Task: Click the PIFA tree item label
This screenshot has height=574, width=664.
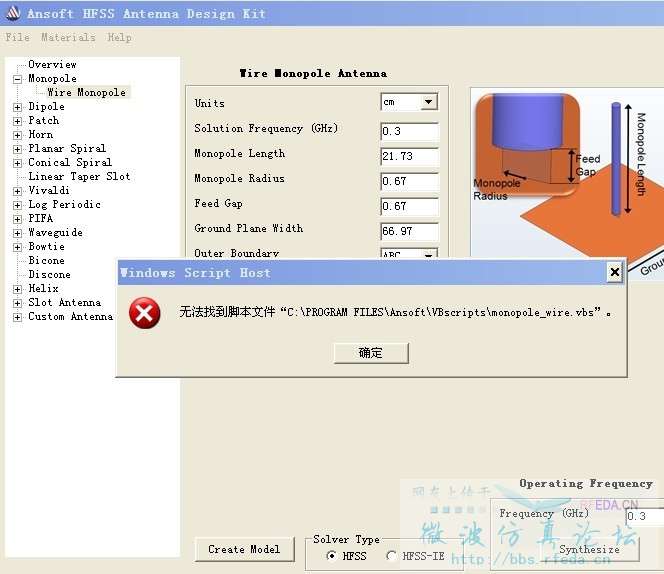Action: 41,218
